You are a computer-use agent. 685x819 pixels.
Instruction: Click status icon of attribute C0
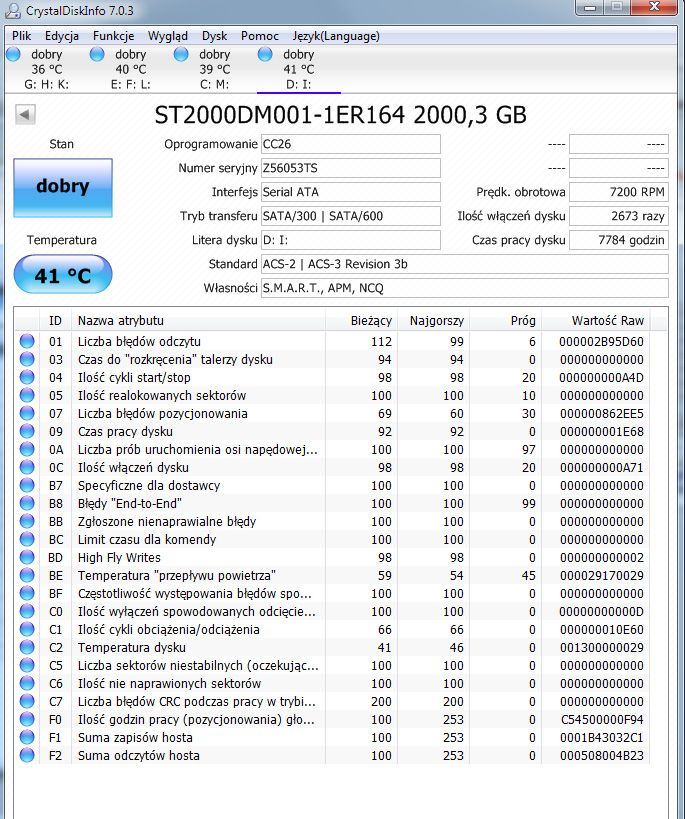(27, 612)
